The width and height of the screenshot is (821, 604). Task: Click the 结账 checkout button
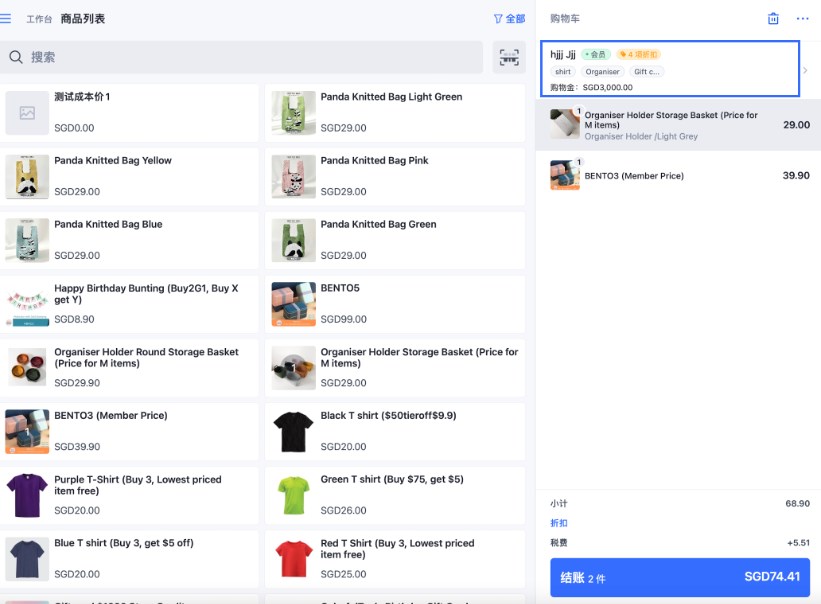click(x=680, y=577)
